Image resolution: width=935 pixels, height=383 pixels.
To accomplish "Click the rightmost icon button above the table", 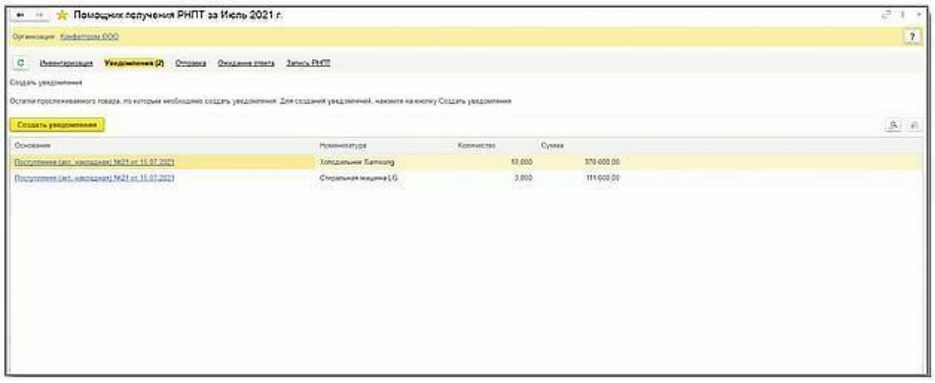I will click(x=913, y=125).
